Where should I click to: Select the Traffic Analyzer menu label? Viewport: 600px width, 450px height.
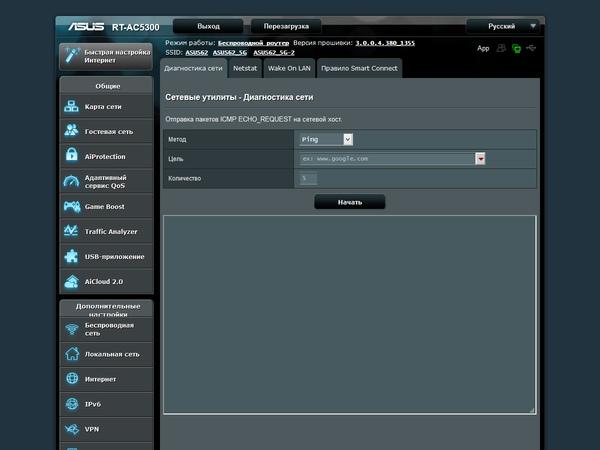coord(111,232)
